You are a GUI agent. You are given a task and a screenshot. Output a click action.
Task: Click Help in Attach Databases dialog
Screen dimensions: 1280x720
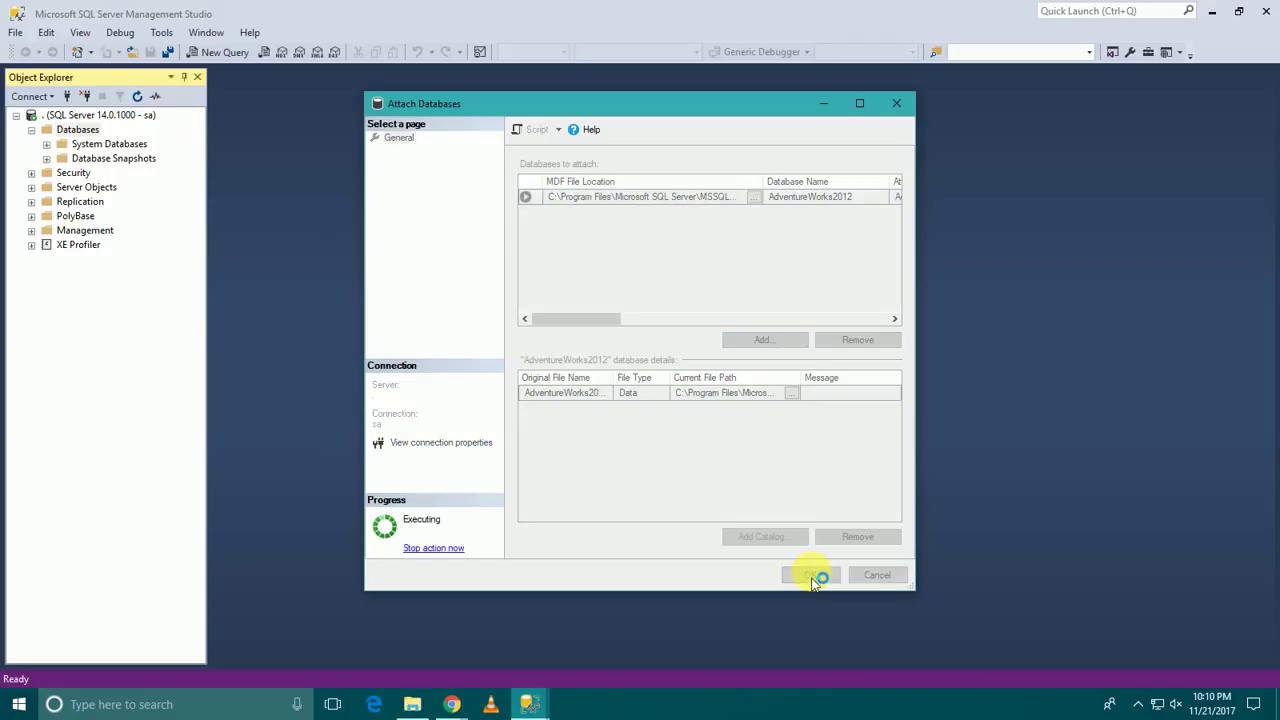click(x=584, y=130)
